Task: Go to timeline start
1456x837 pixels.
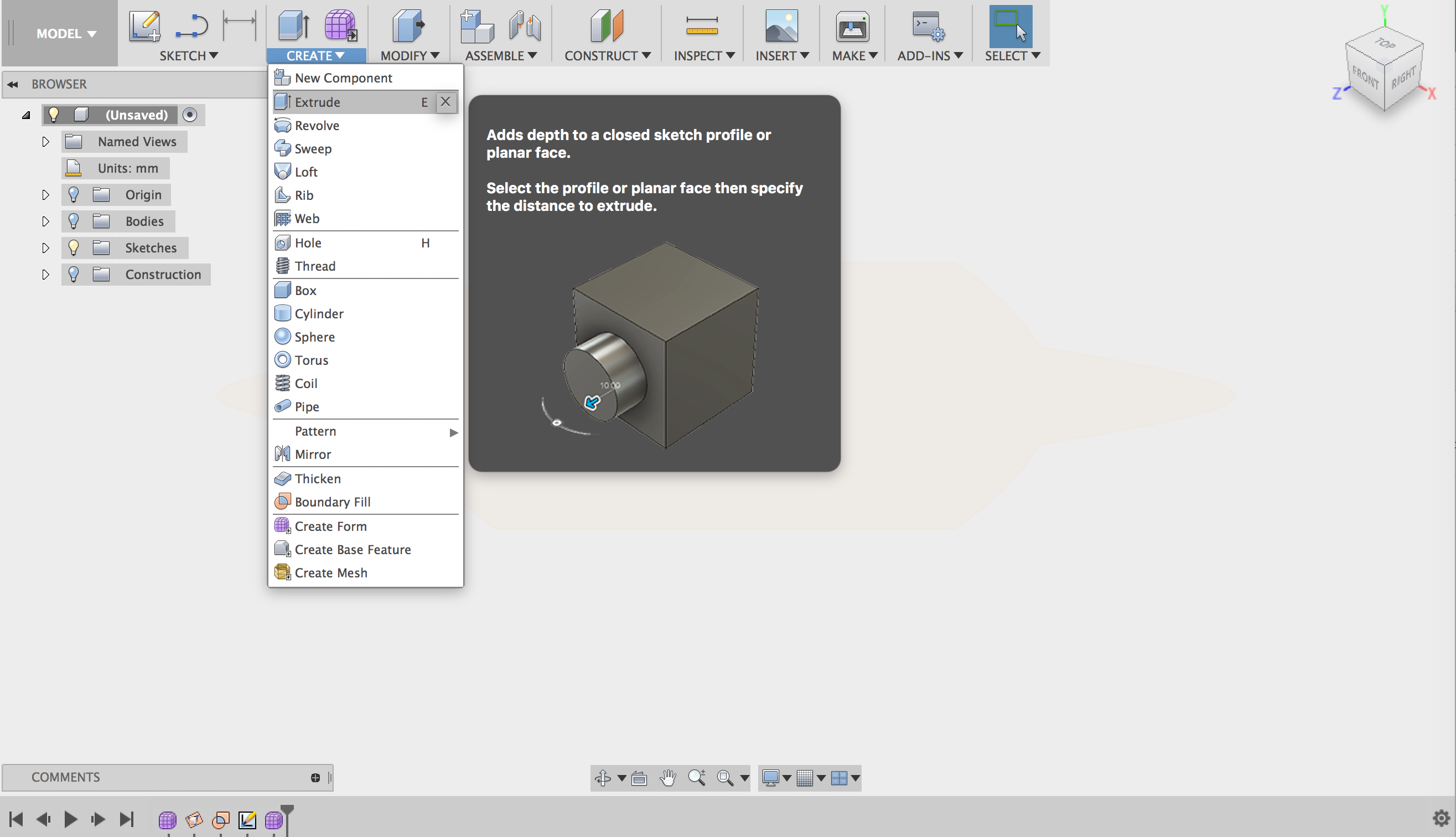Action: [x=16, y=819]
